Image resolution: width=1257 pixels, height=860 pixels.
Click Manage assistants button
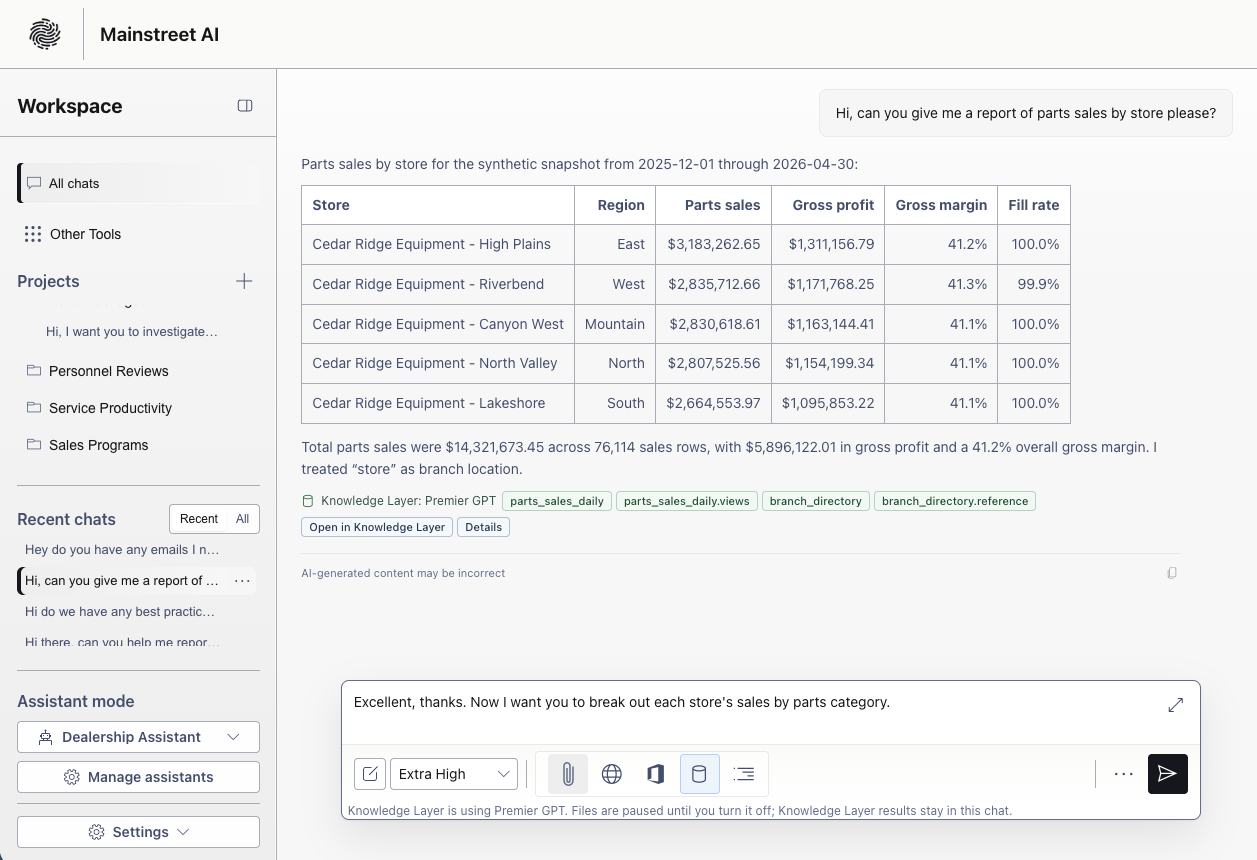tap(138, 777)
